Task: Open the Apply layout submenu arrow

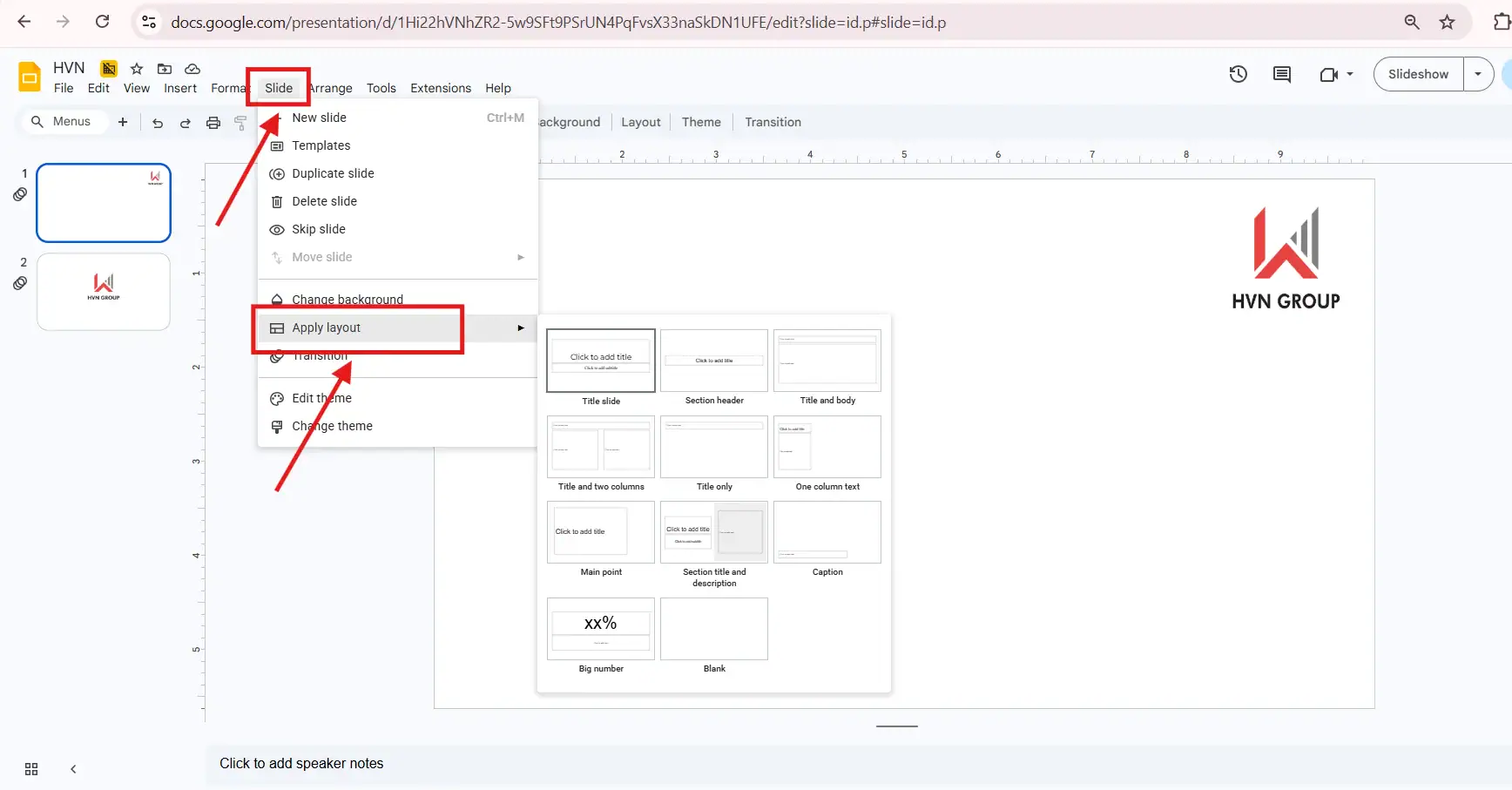Action: (520, 328)
